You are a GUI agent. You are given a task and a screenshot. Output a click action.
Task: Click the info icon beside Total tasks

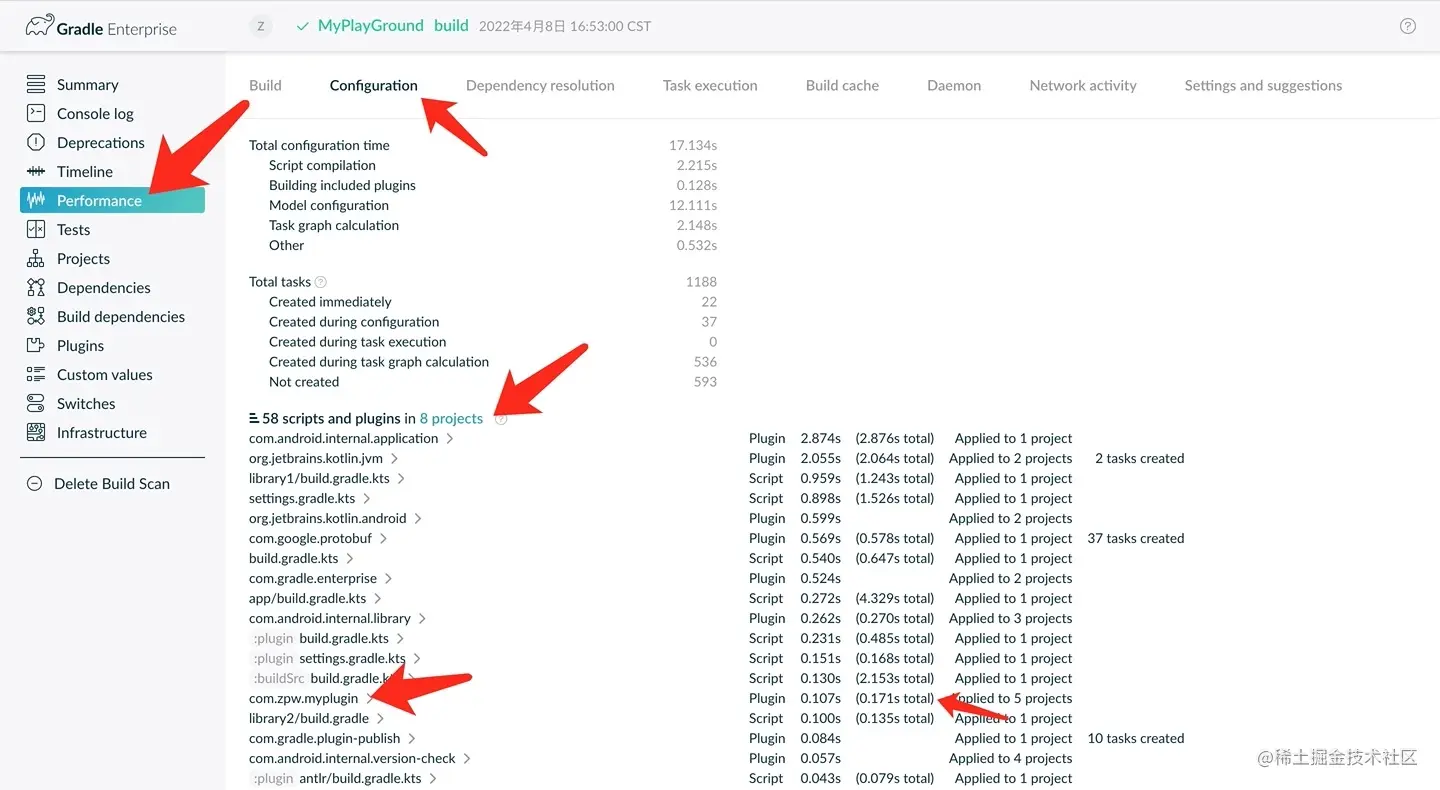321,282
